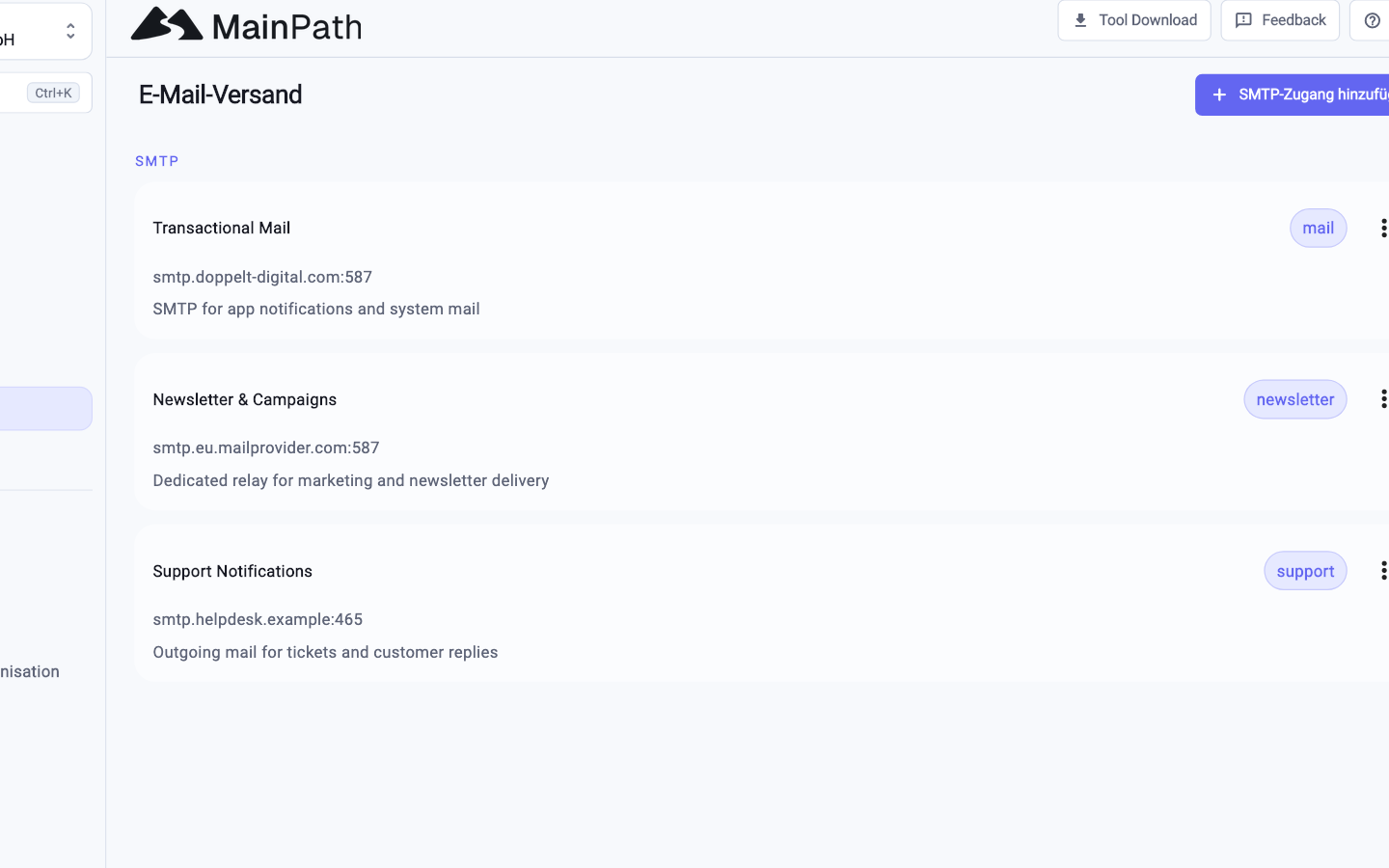Open Support Notifications more options menu

point(1383,571)
